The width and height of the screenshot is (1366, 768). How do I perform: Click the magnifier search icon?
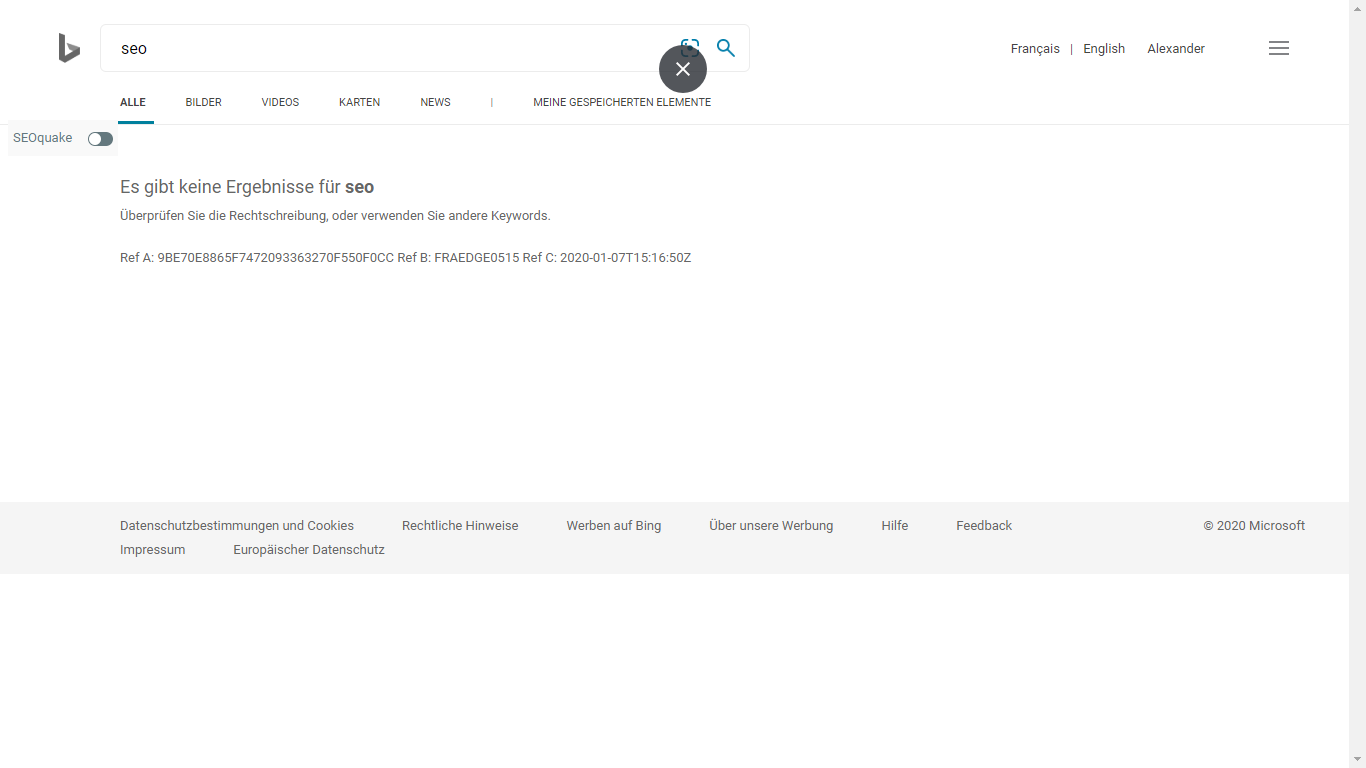(726, 48)
